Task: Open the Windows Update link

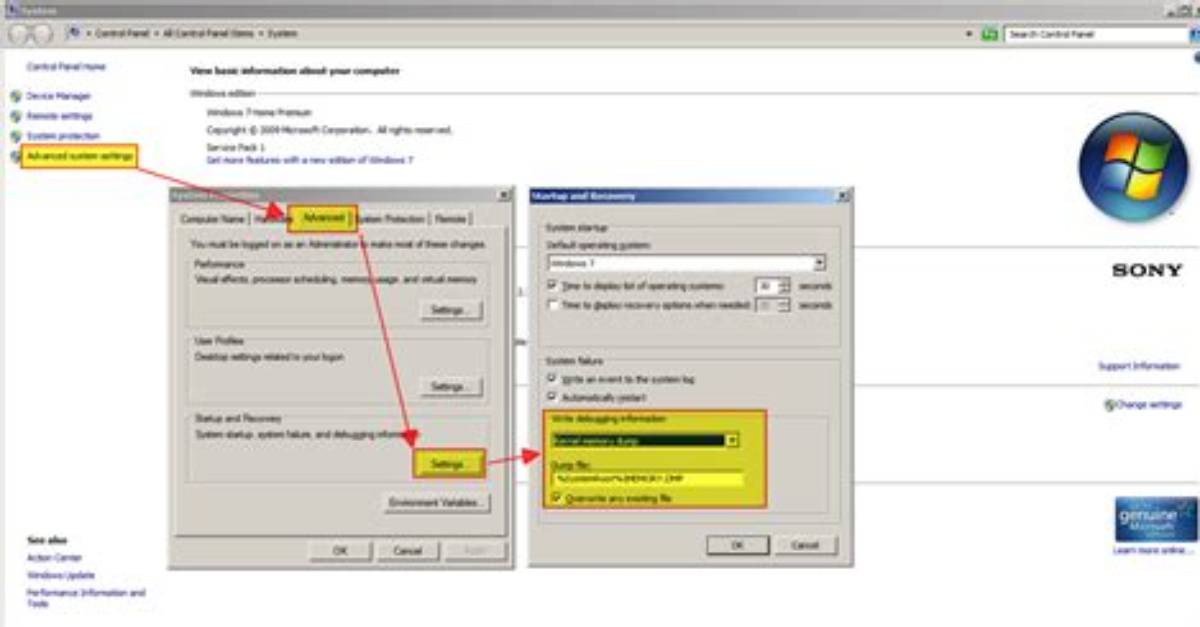Action: 61,575
